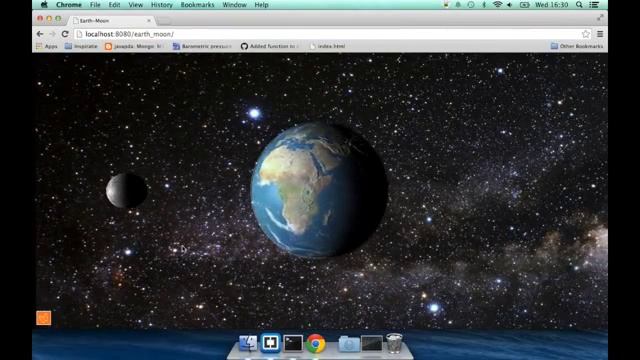640x360 pixels.
Task: Click the Time Machine clock icon
Action: (471, 5)
